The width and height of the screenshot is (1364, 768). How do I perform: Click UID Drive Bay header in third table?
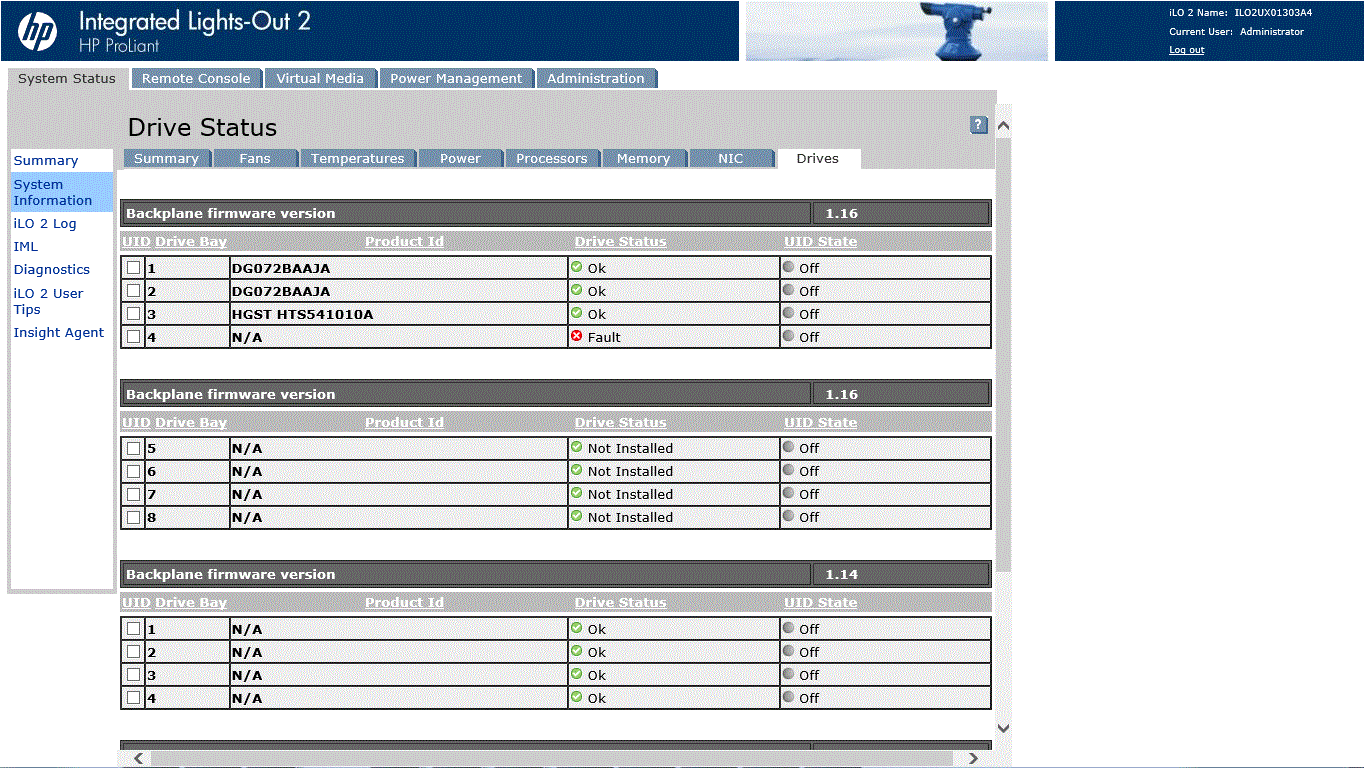(174, 602)
